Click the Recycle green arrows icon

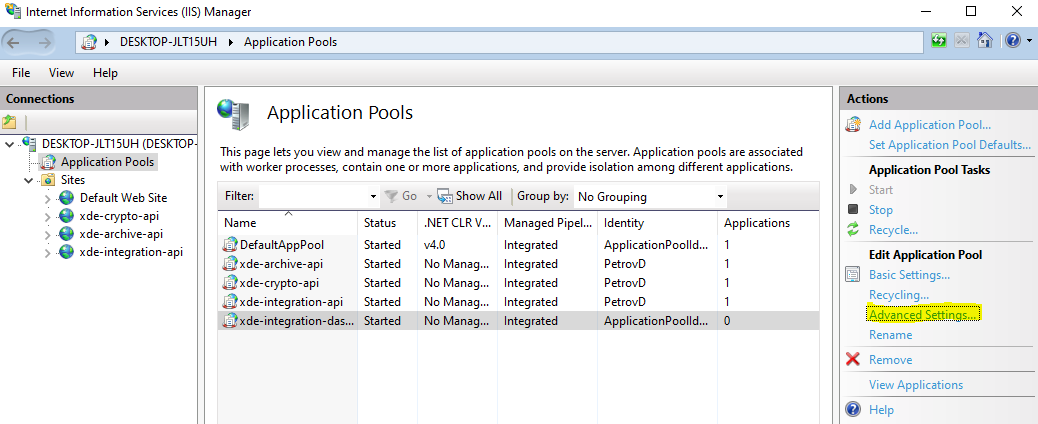853,230
